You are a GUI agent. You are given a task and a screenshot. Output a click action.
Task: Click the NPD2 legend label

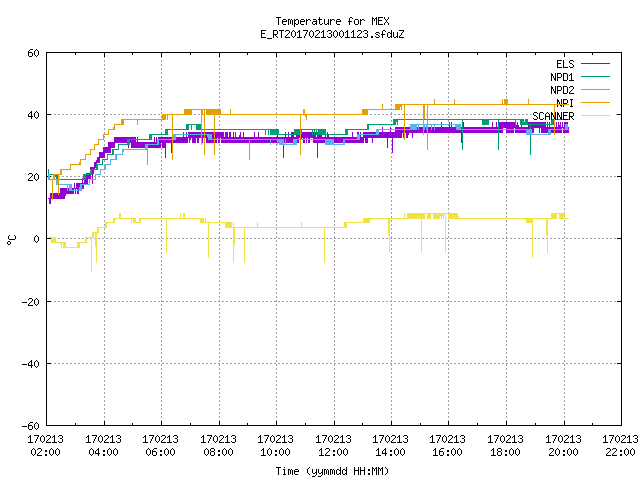click(562, 90)
